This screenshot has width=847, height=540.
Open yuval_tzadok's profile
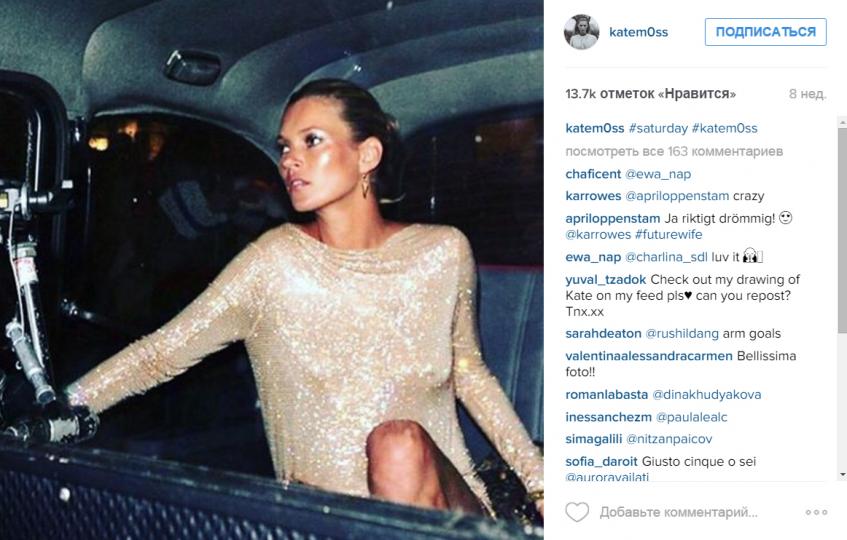pyautogui.click(x=606, y=280)
